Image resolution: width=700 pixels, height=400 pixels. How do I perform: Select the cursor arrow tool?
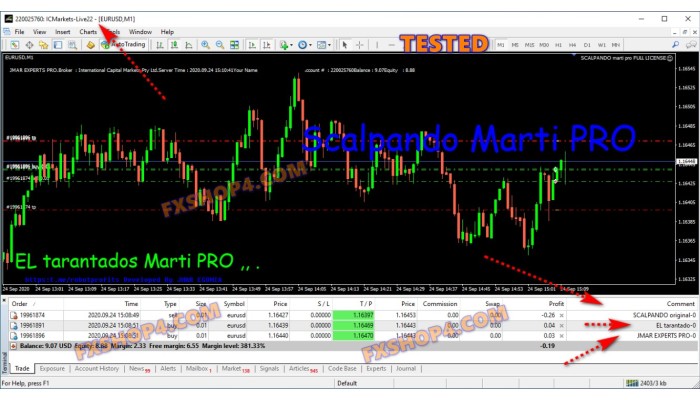pos(346,44)
